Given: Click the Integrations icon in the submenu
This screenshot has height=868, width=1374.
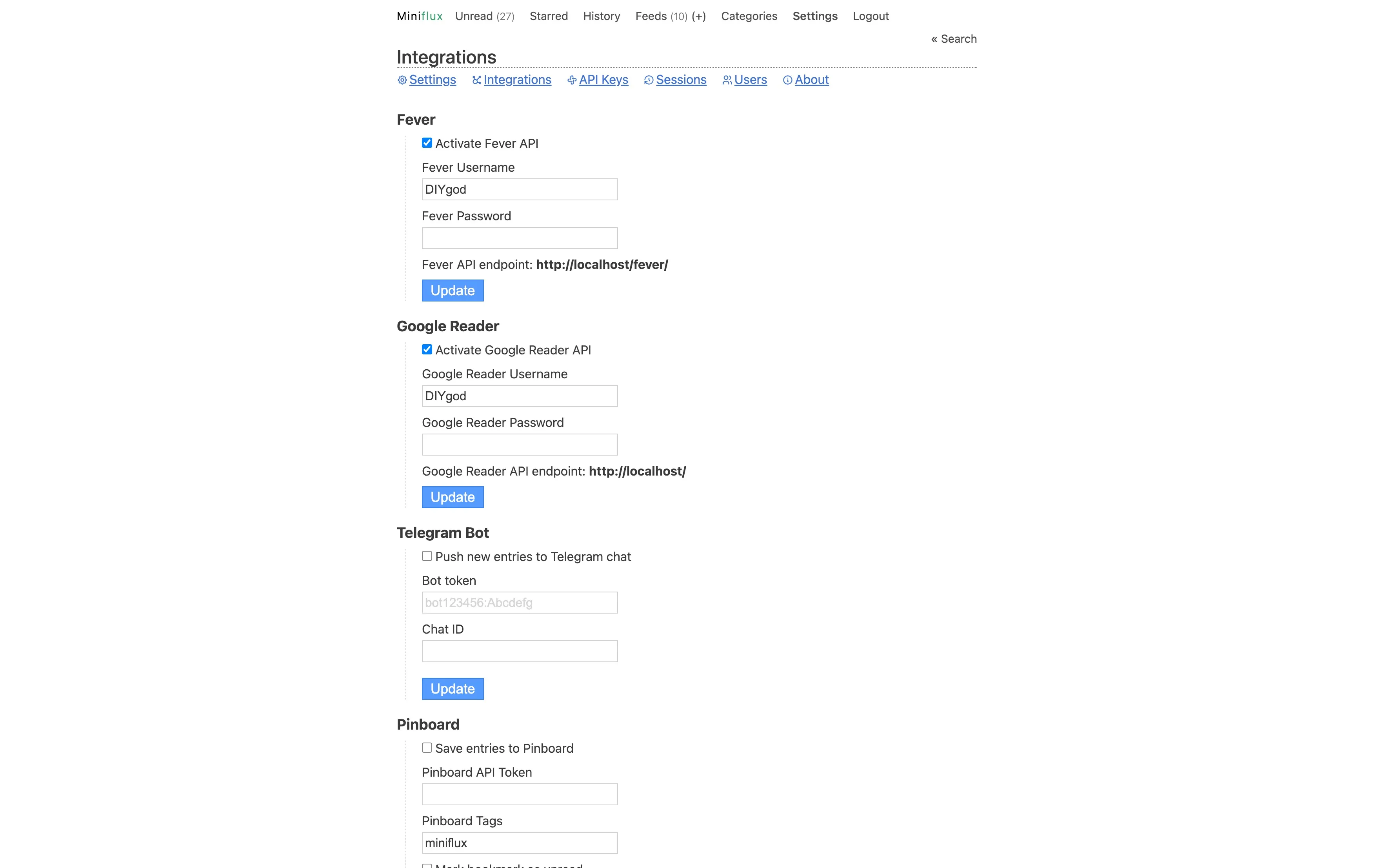Looking at the screenshot, I should (x=476, y=80).
